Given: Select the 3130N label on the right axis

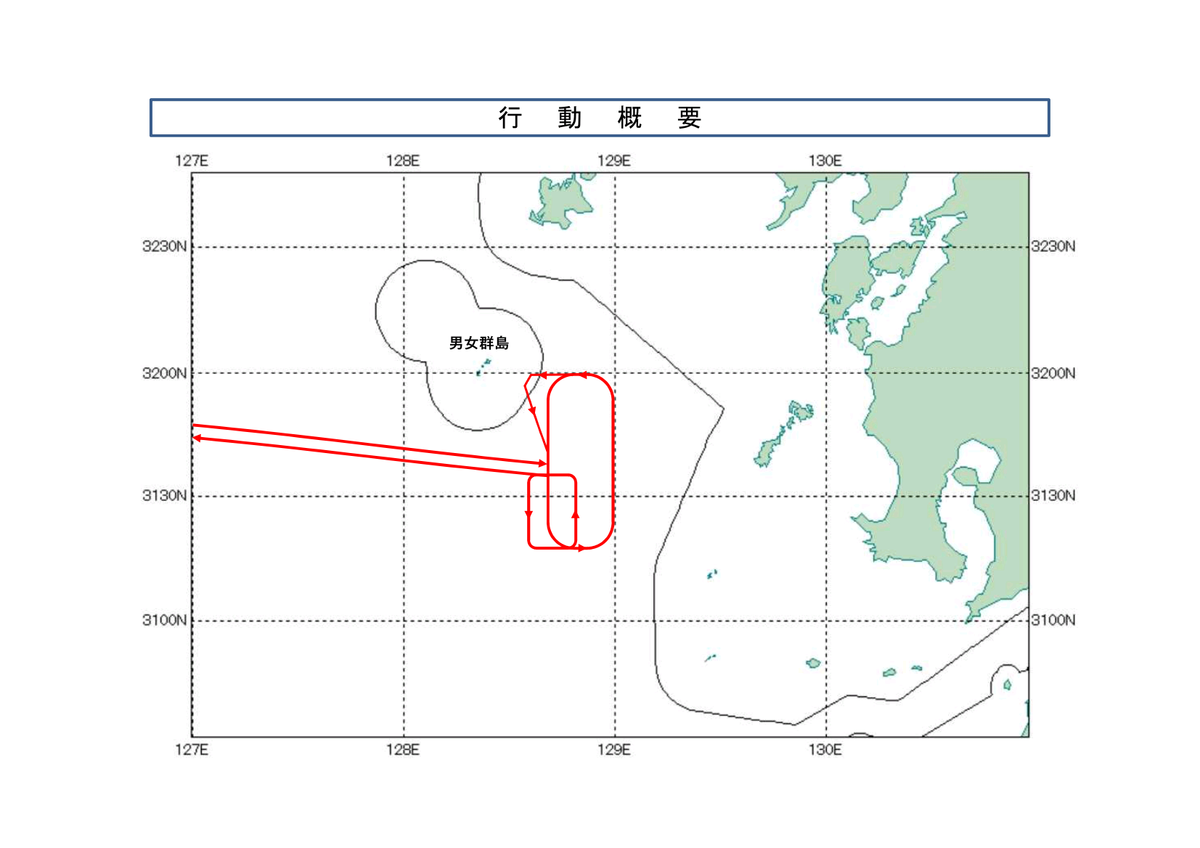Looking at the screenshot, I should pyautogui.click(x=1053, y=496).
